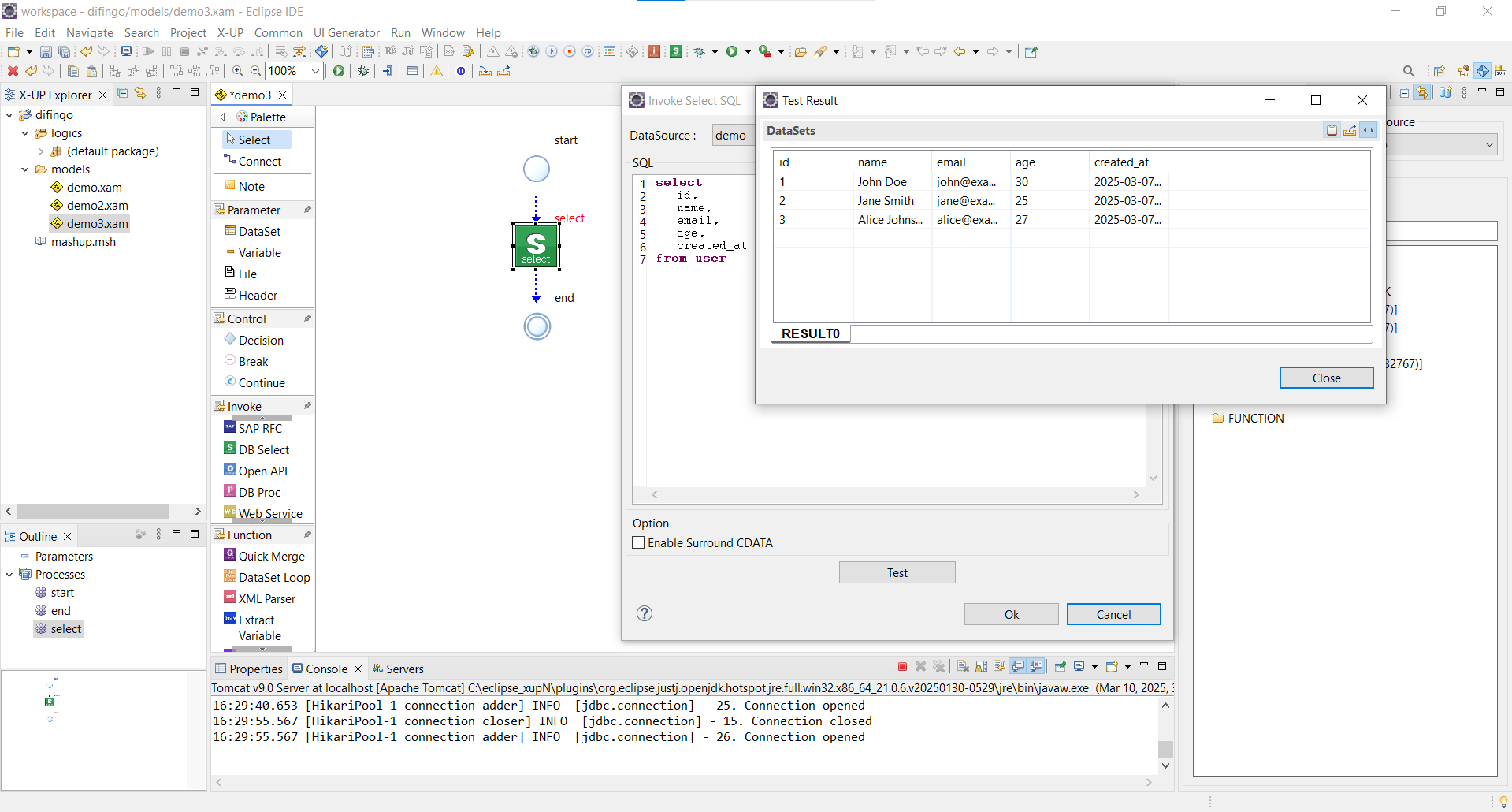Select the SAP RFC invoke tool
Image resolution: width=1512 pixels, height=812 pixels.
pyautogui.click(x=259, y=428)
